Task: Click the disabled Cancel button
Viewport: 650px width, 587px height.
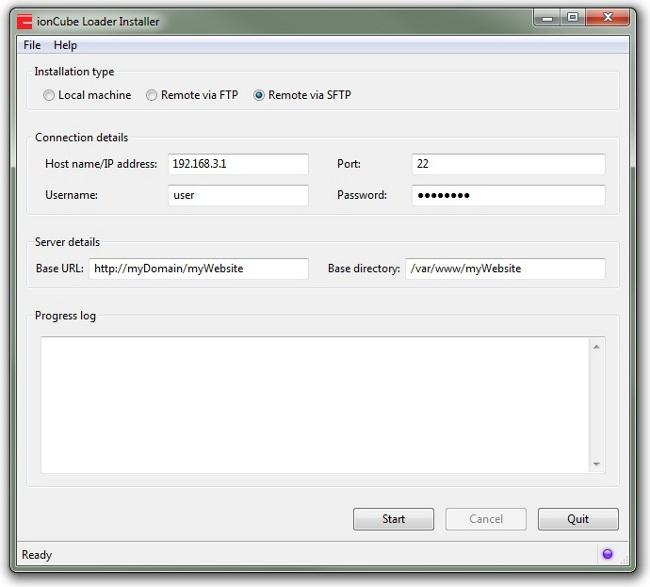Action: tap(486, 519)
